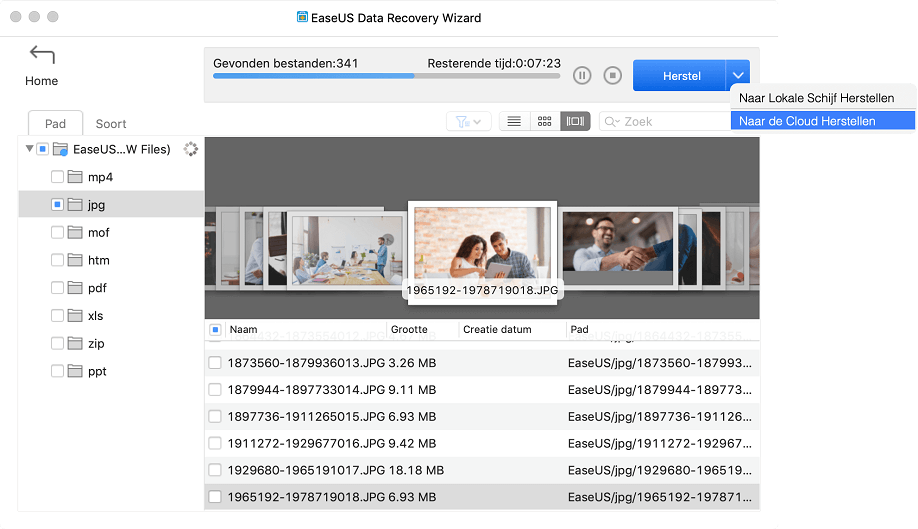Toggle the EaseUS root folder checkbox
The width and height of the screenshot is (918, 529).
(43, 149)
